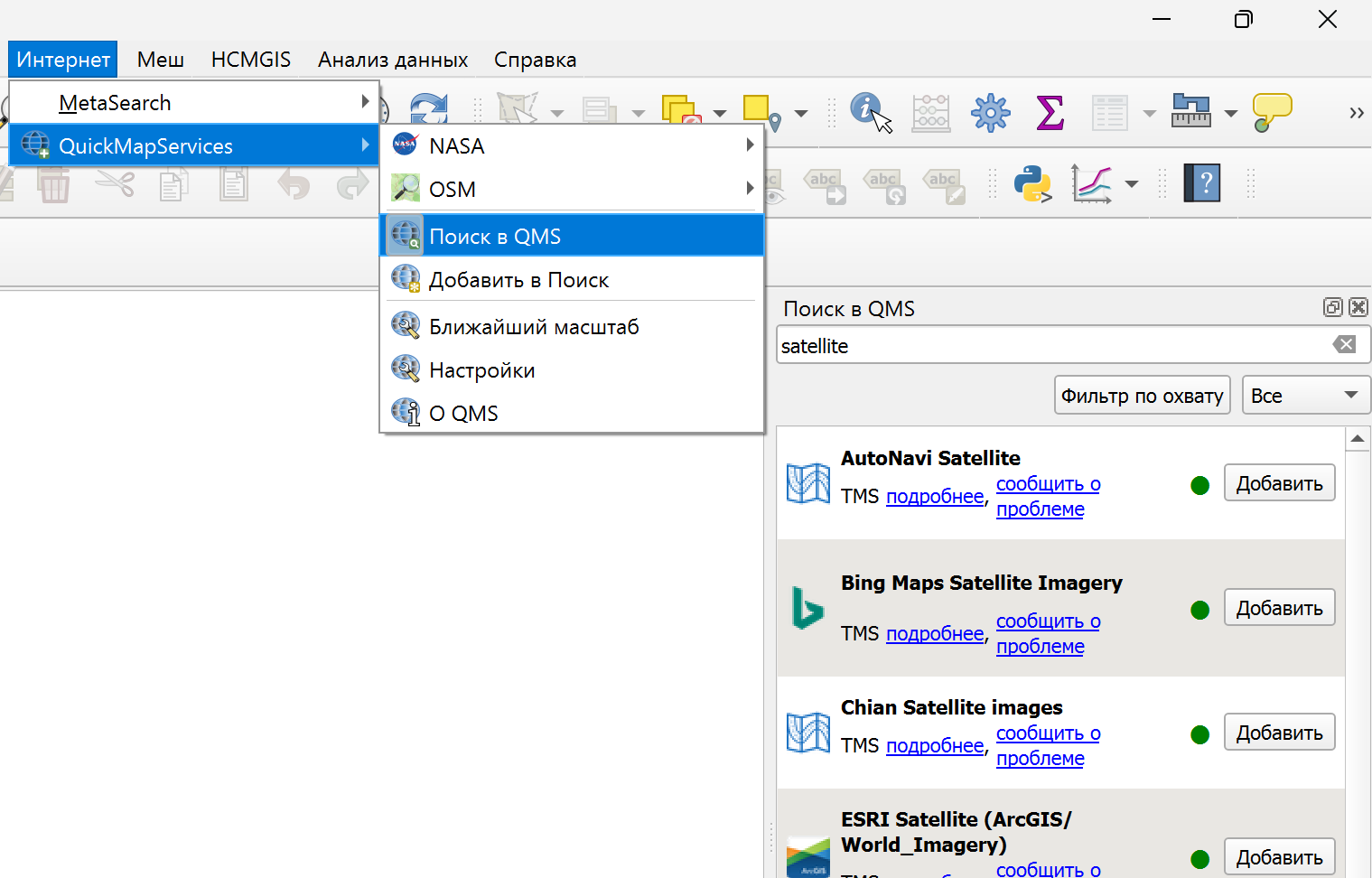Report problem for Chian Satellite images
Viewport: 1372px width, 878px height.
[1048, 746]
